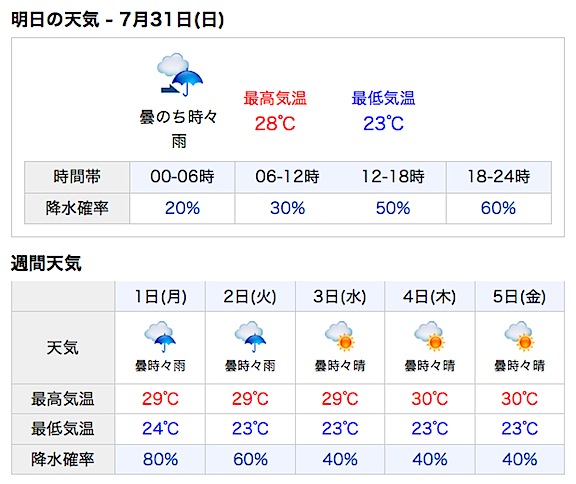Click tomorrow's low temperature 23℃

[383, 123]
